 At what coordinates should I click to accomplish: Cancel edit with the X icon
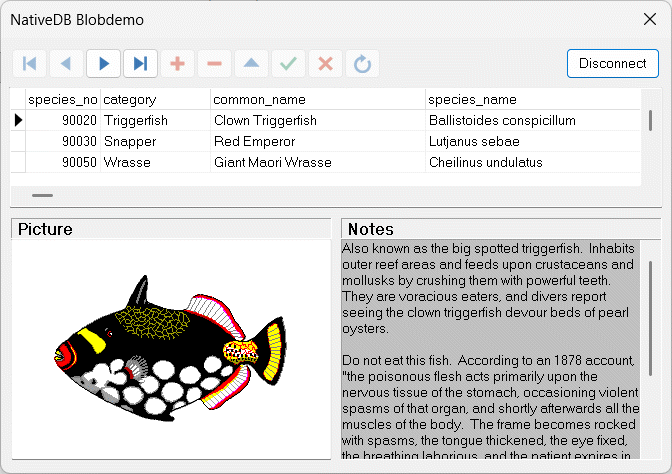tap(325, 63)
